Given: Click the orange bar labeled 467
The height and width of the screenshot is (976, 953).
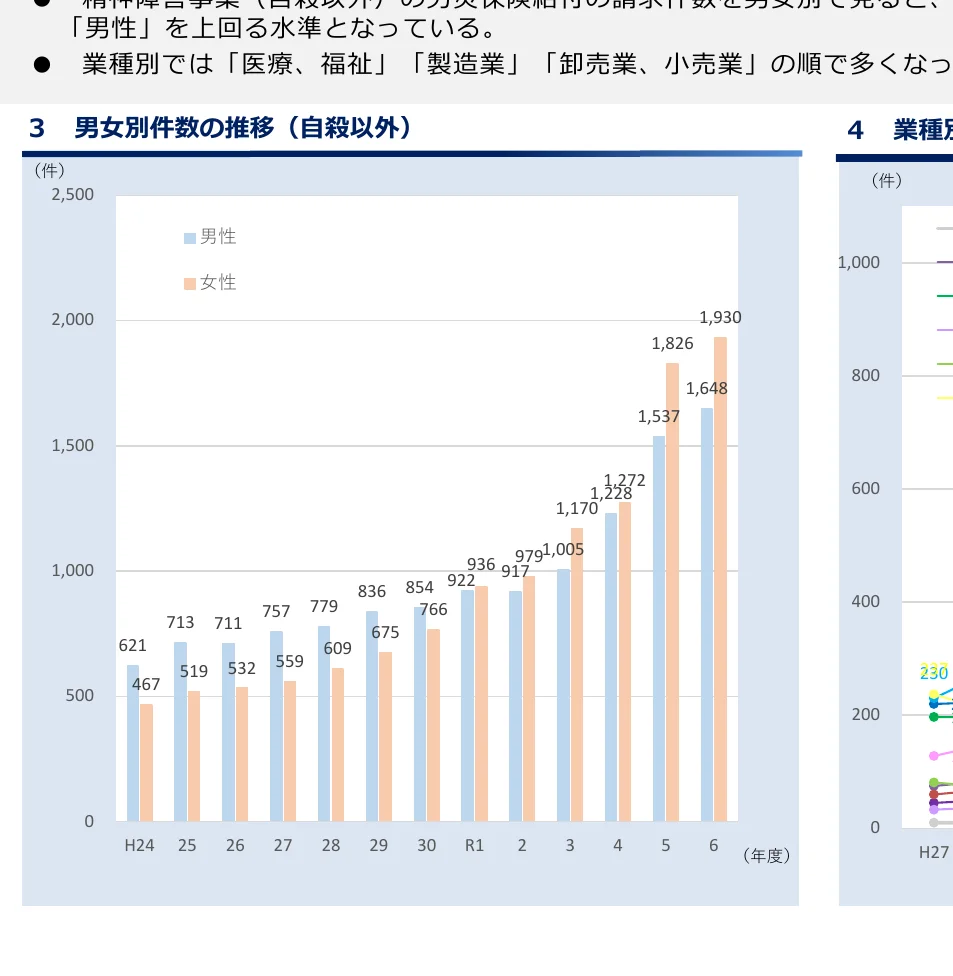Looking at the screenshot, I should pyautogui.click(x=148, y=760).
